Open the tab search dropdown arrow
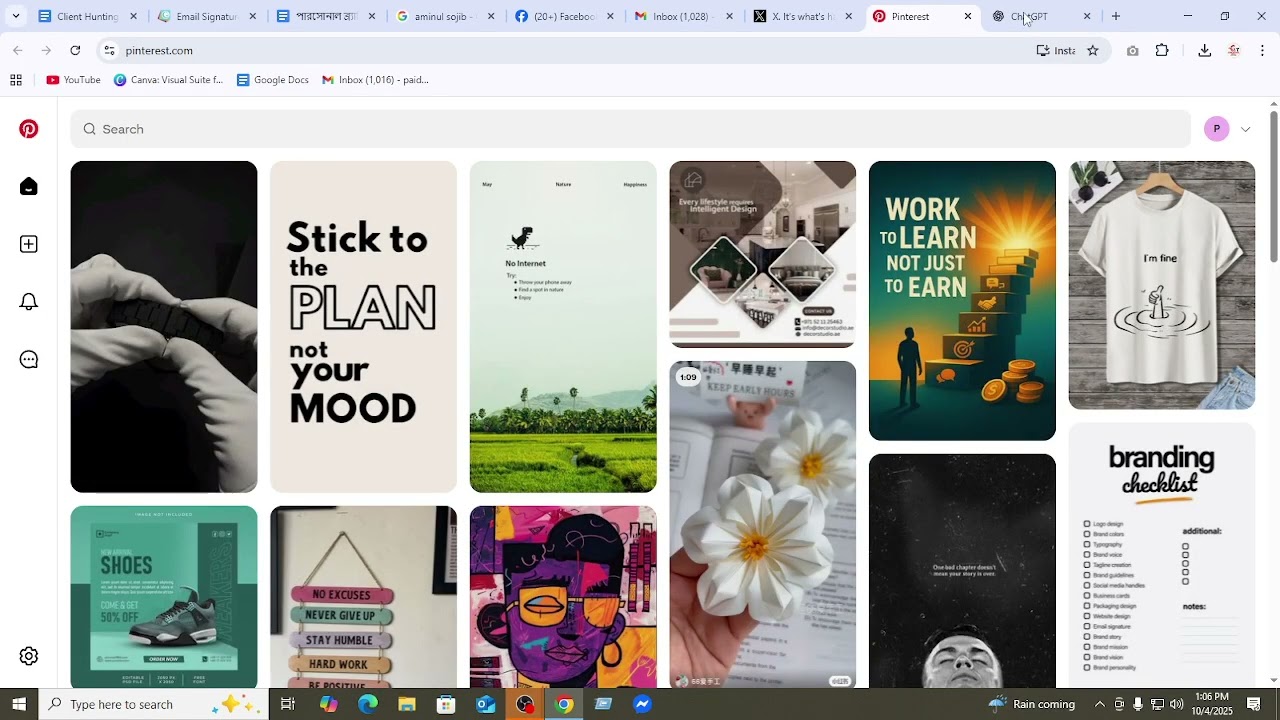This screenshot has height=720, width=1280. (15, 16)
